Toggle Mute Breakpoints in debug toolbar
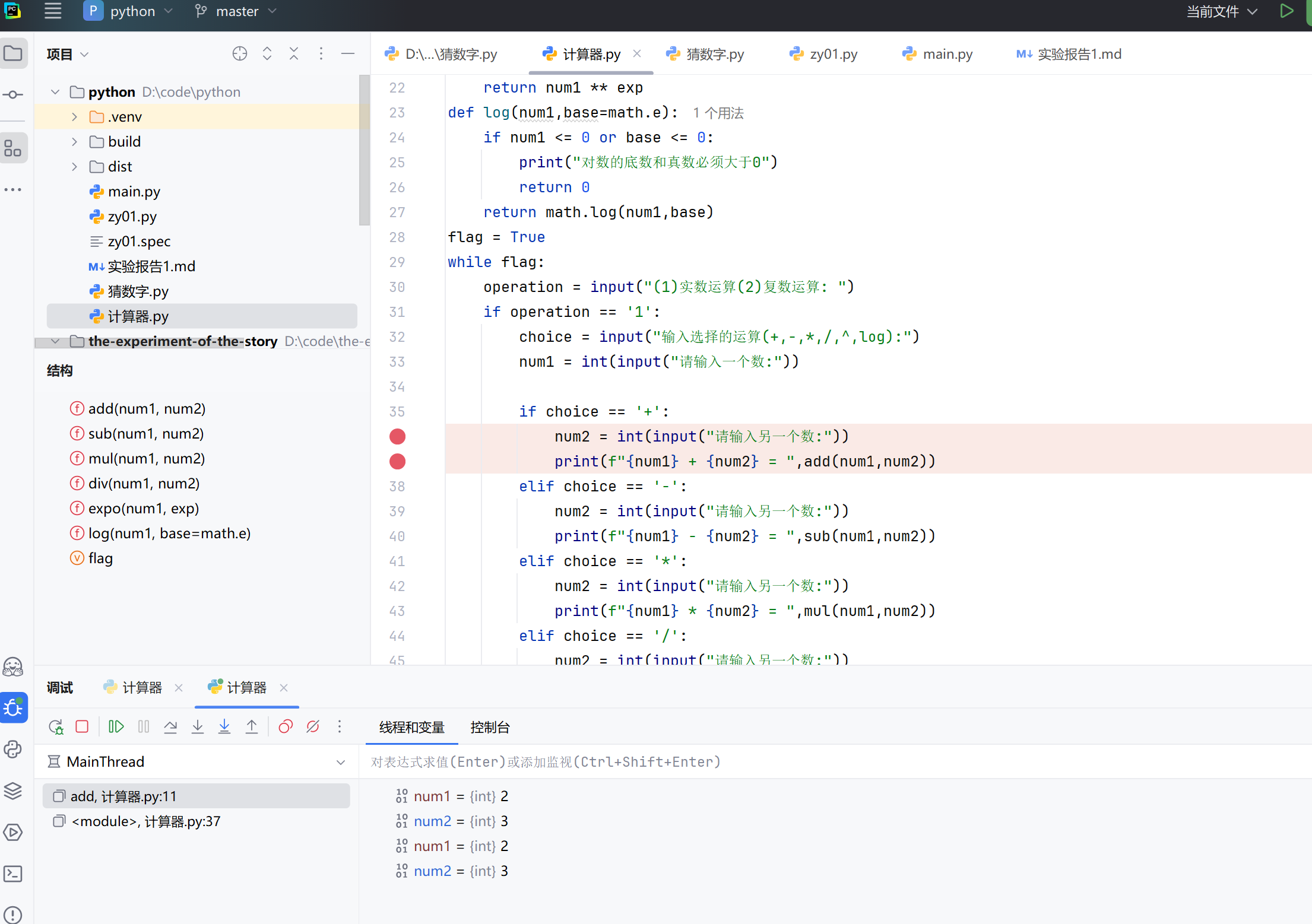The width and height of the screenshot is (1312, 924). [x=313, y=727]
